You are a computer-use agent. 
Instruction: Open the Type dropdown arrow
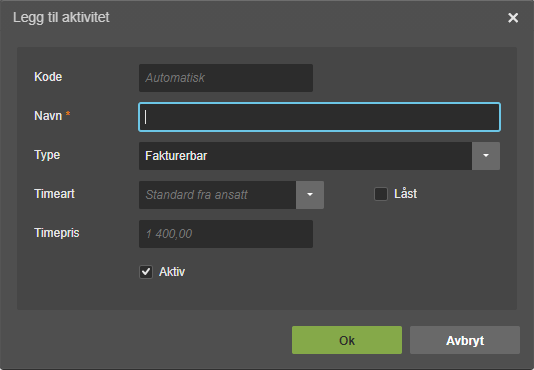(486, 156)
